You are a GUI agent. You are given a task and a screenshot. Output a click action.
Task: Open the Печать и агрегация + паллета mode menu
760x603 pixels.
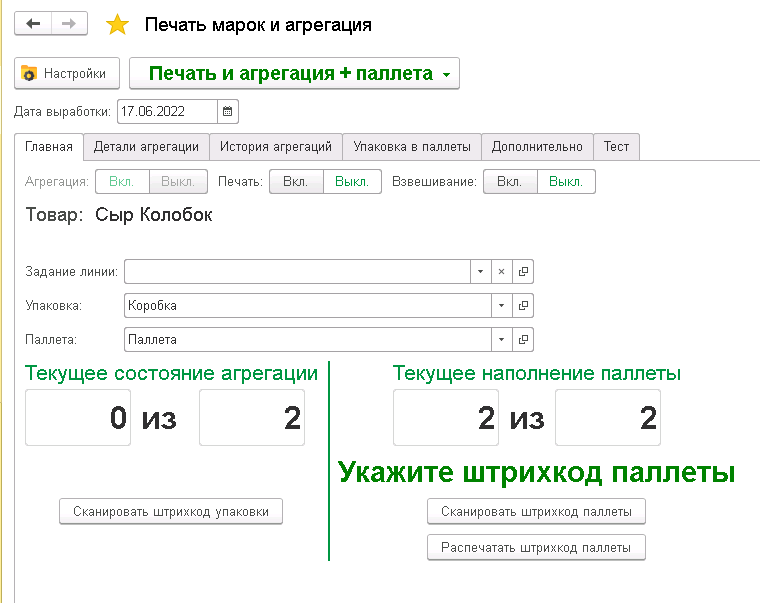294,73
